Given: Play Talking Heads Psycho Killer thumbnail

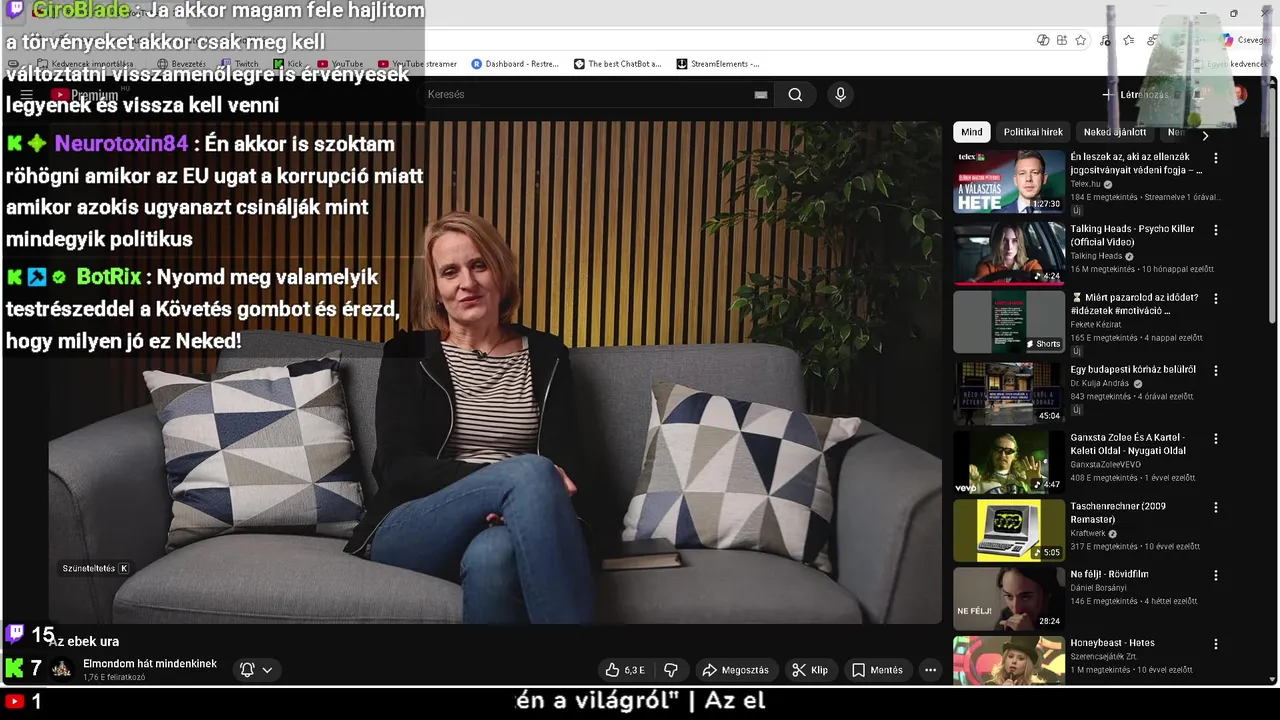Looking at the screenshot, I should [1009, 253].
